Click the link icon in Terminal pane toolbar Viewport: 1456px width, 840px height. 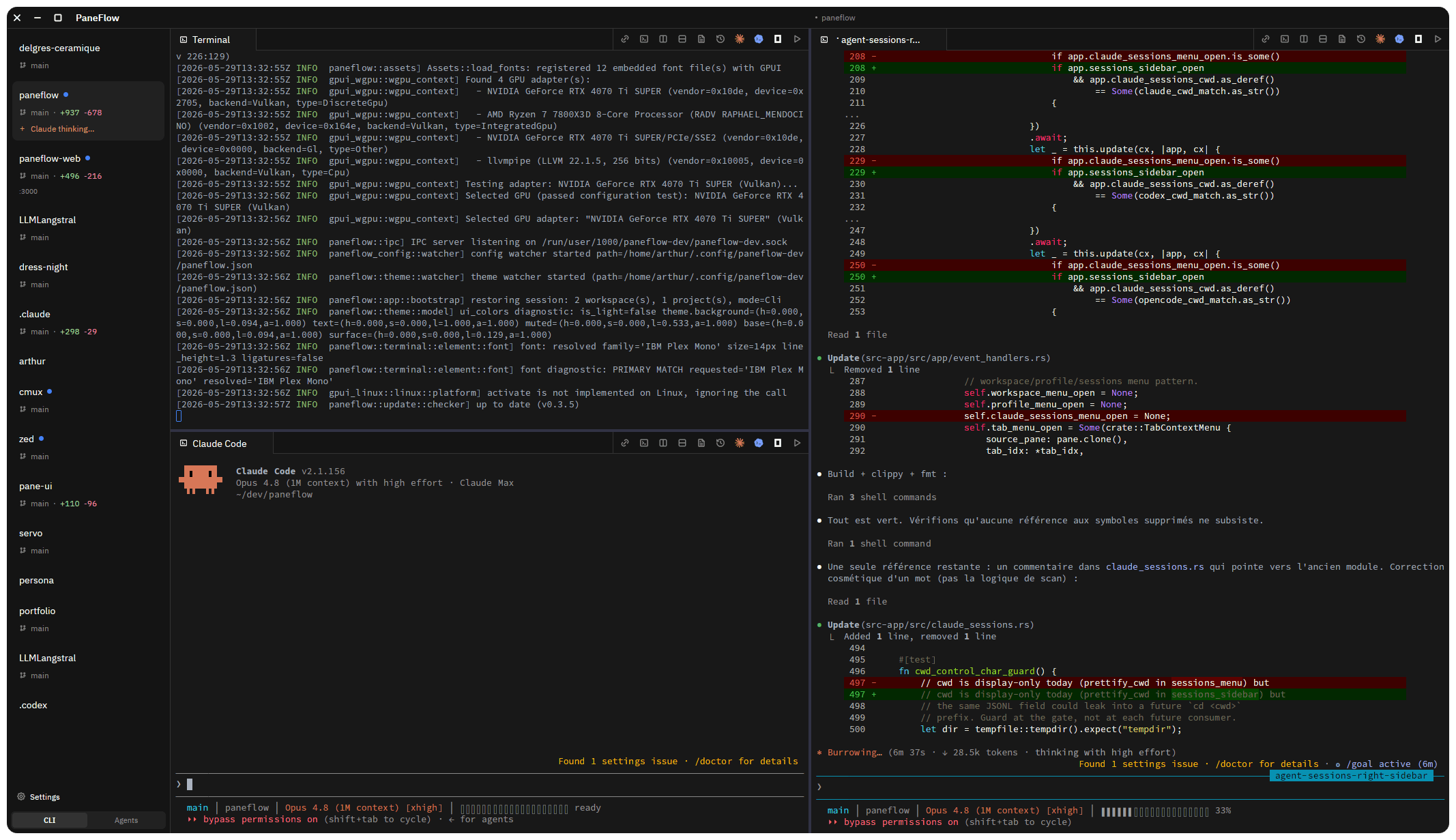click(x=625, y=40)
